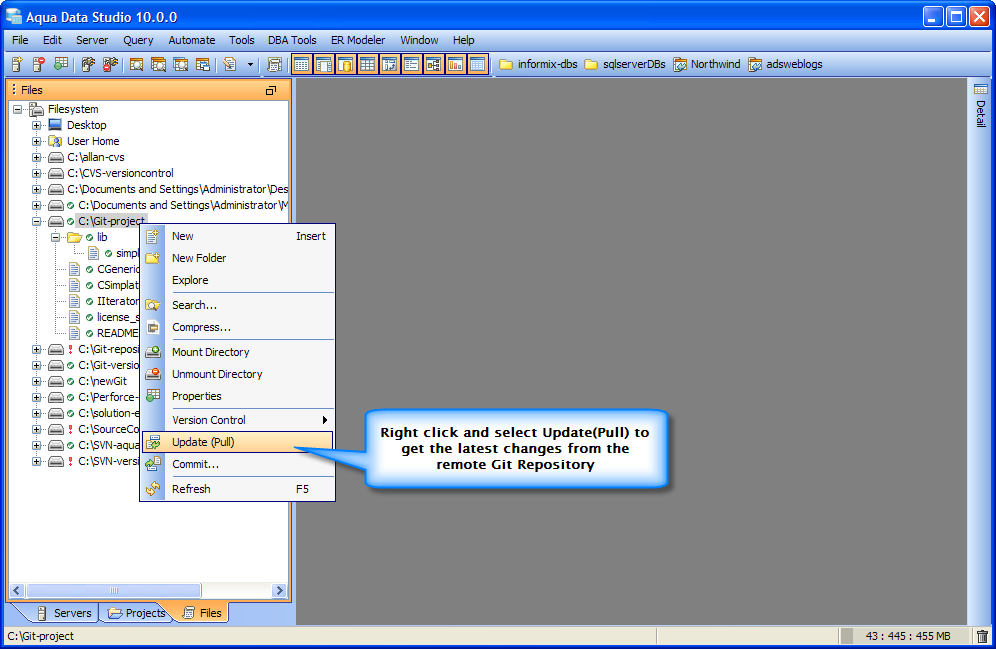Click Unmount Directory menu entry

coord(238,374)
